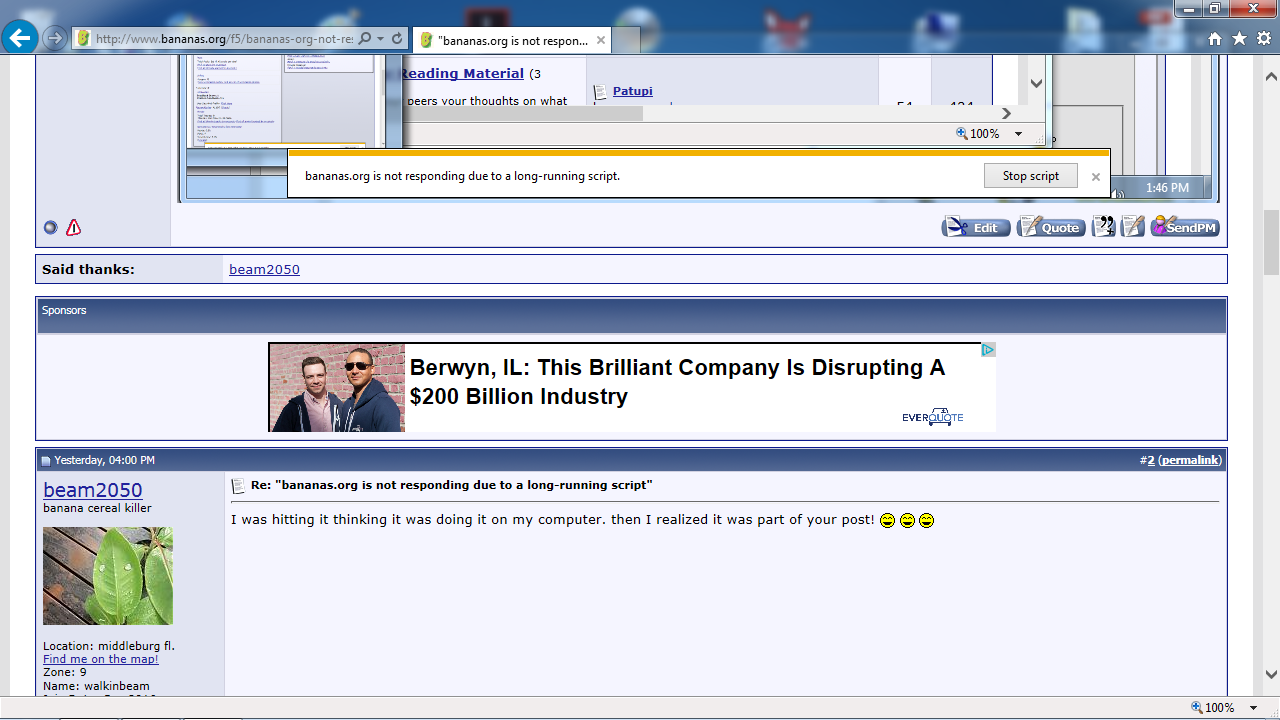Click the browser Back arrow button
This screenshot has width=1280, height=720.
pyautogui.click(x=20, y=38)
